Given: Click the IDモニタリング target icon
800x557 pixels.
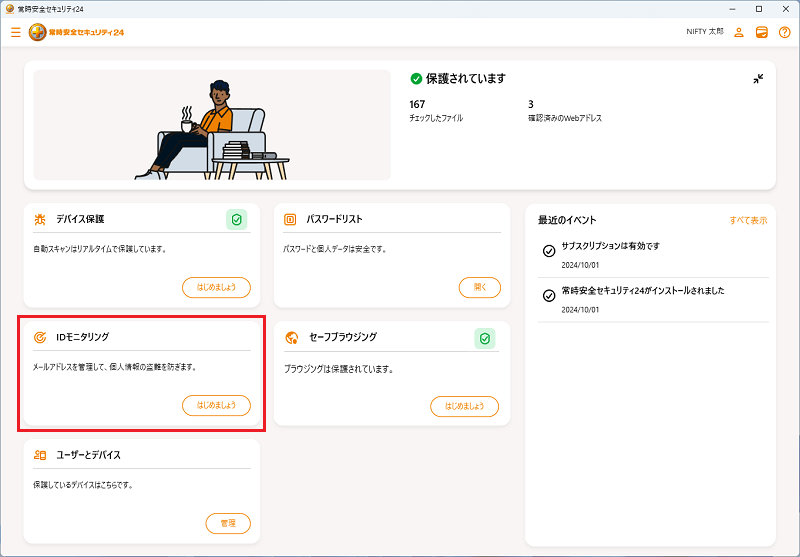Looking at the screenshot, I should [40, 338].
